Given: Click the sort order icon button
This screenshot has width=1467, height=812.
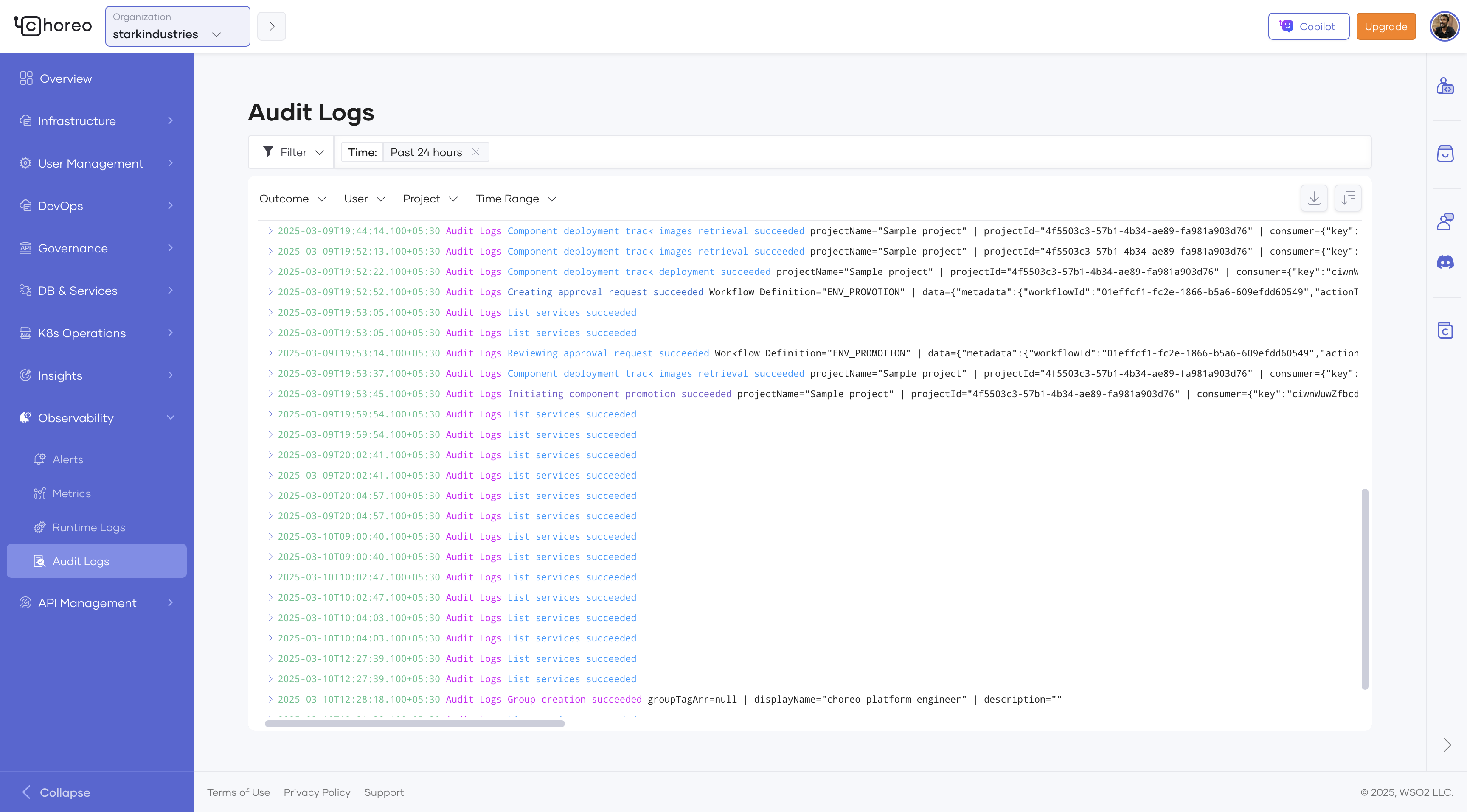Looking at the screenshot, I should tap(1347, 198).
